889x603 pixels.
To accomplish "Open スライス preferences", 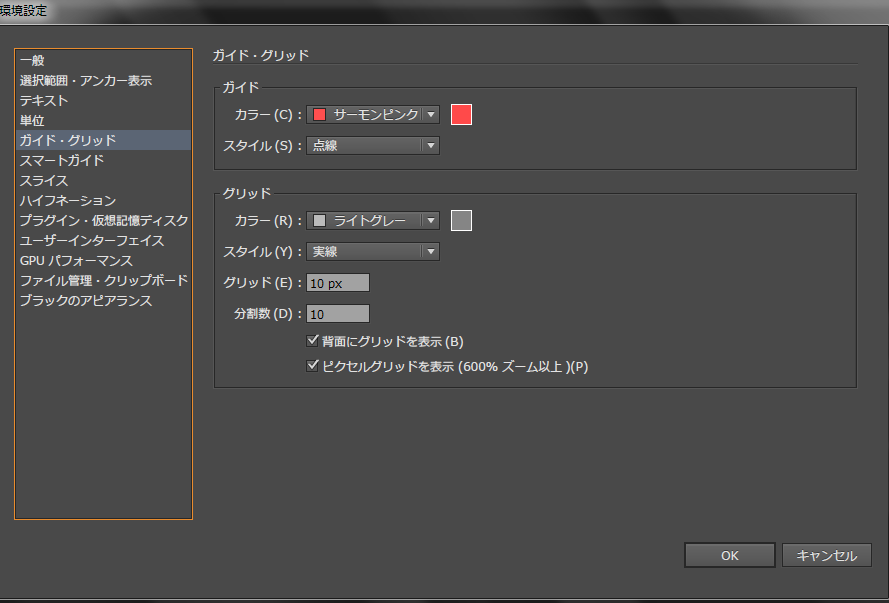I will pyautogui.click(x=103, y=180).
